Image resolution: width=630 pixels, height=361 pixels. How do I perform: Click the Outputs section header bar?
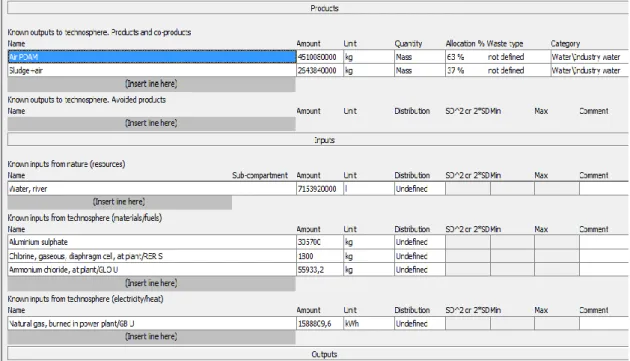click(x=318, y=354)
